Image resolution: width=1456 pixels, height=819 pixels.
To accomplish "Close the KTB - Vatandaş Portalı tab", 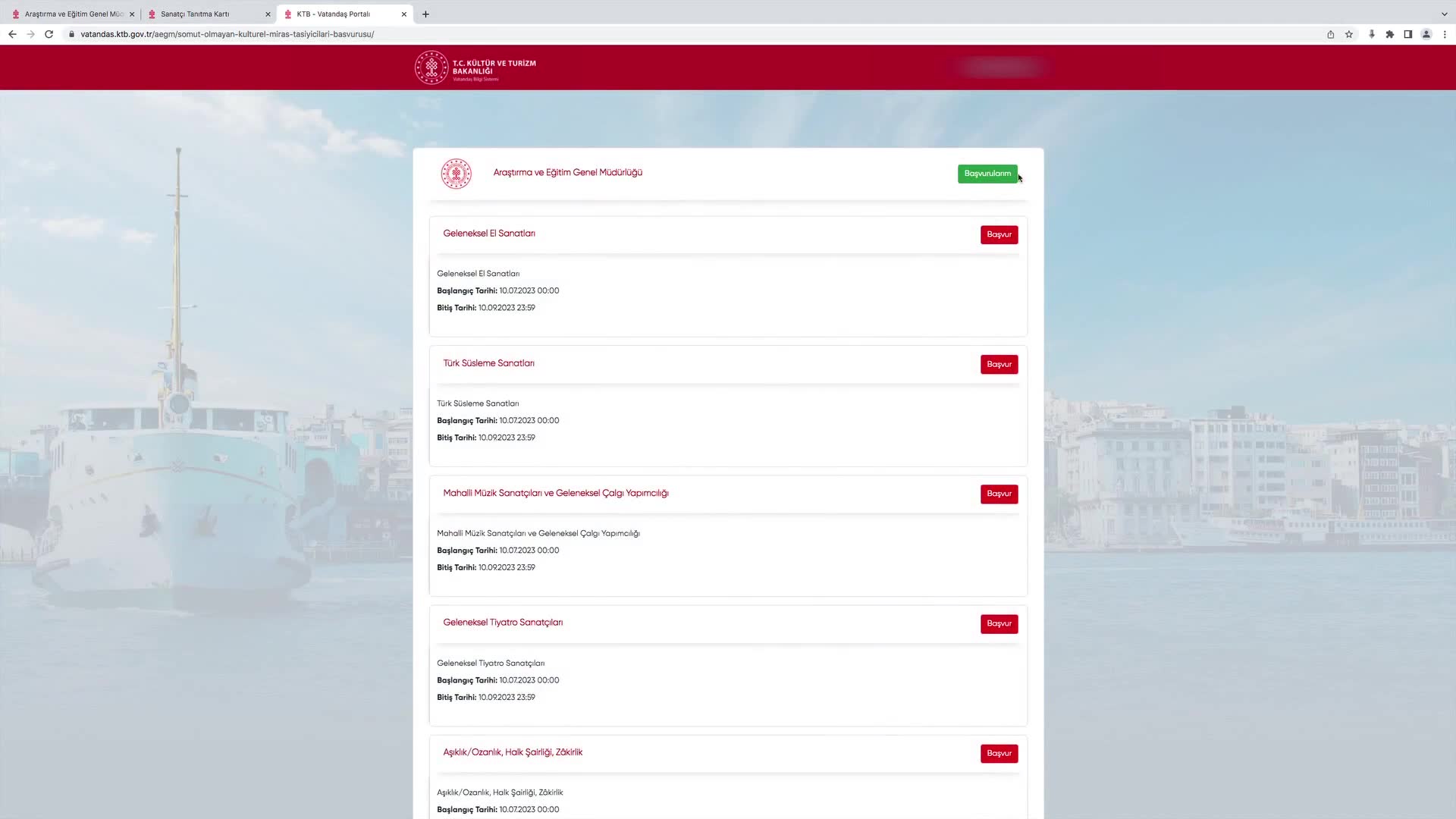I will (x=403, y=14).
